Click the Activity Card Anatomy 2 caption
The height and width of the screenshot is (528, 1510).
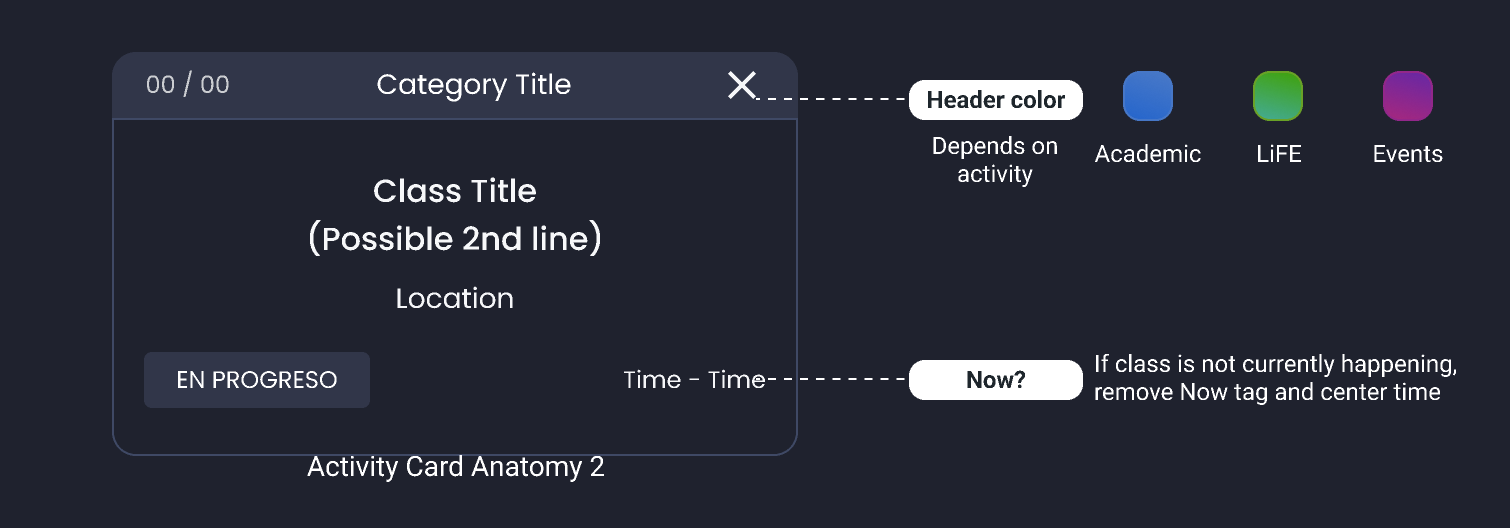pos(456,467)
